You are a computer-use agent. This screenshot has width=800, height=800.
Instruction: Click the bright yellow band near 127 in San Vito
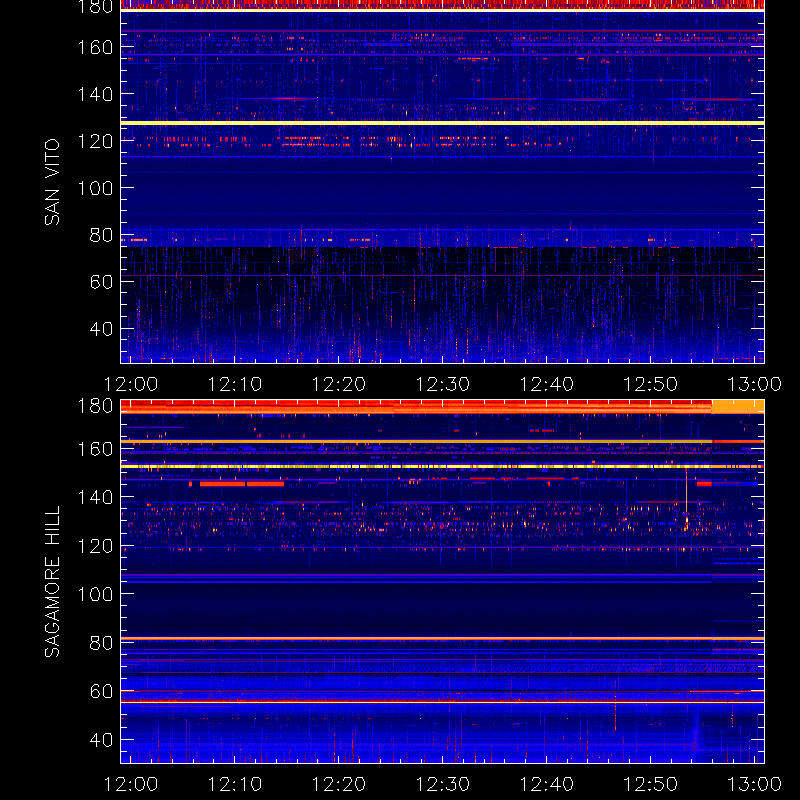coord(442,123)
